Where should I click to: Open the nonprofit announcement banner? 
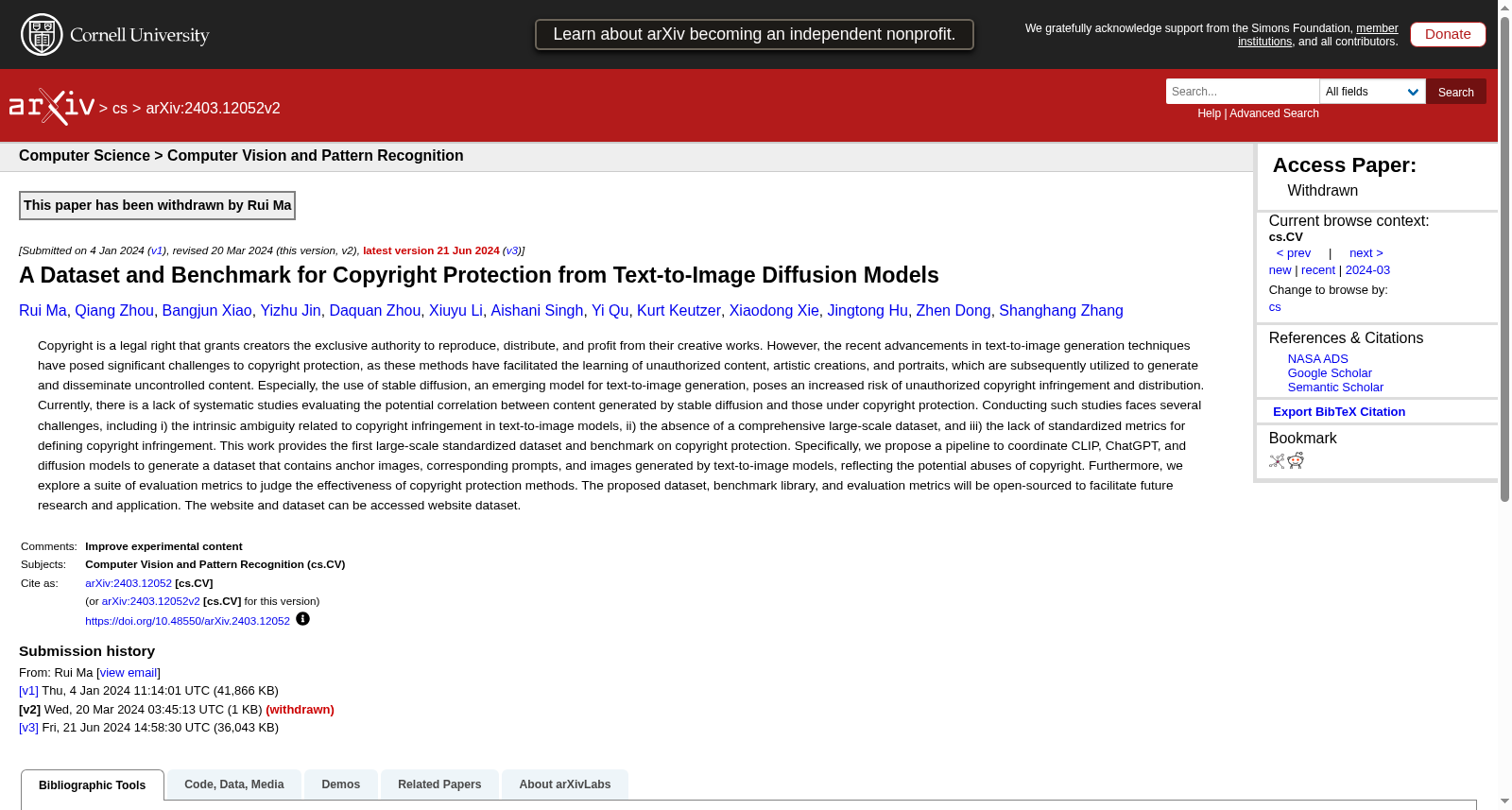754,34
